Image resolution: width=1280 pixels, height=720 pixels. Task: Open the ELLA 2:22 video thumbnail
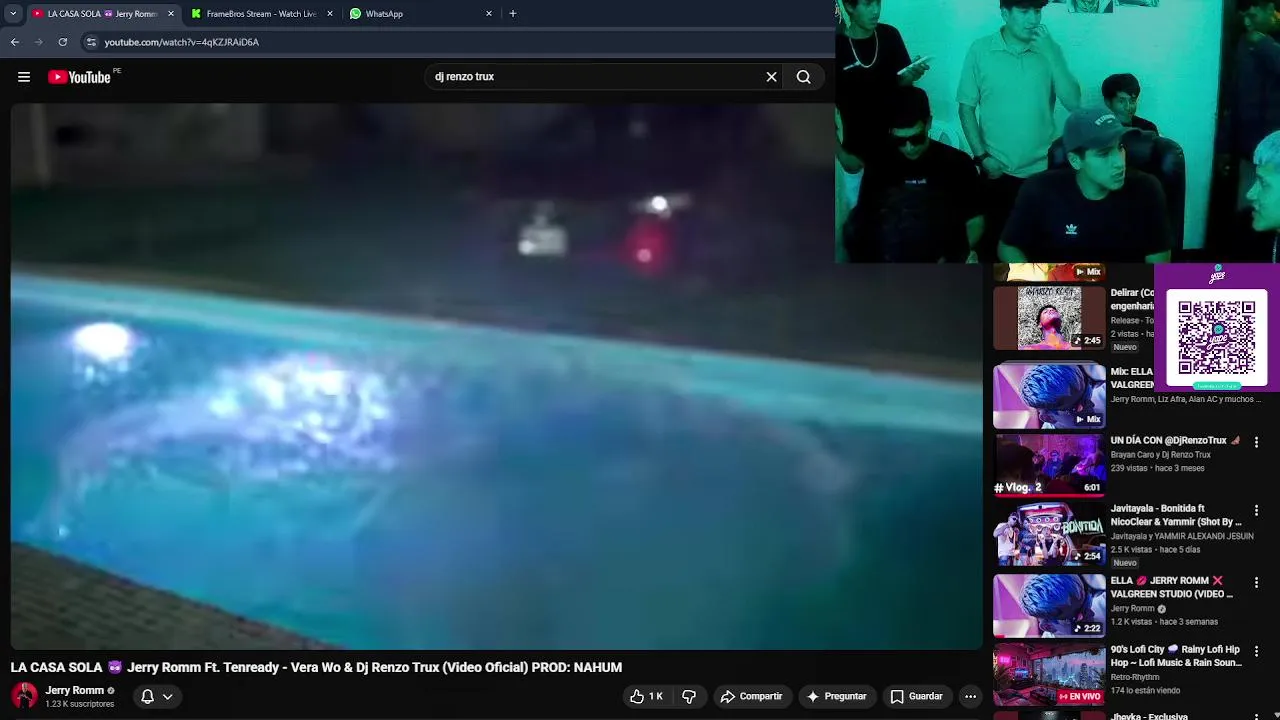click(x=1049, y=606)
